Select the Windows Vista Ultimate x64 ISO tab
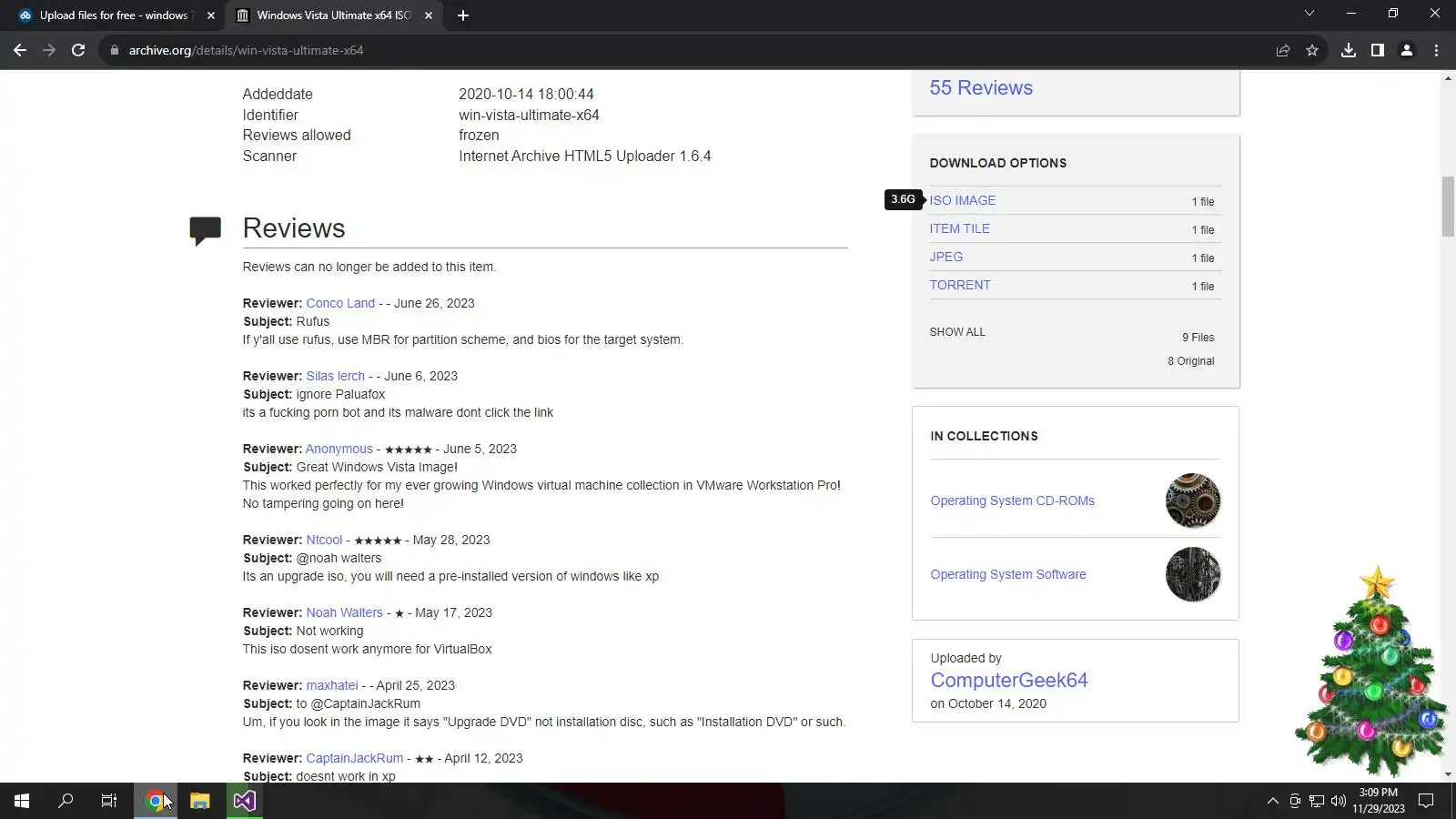The height and width of the screenshot is (819, 1456). click(335, 15)
